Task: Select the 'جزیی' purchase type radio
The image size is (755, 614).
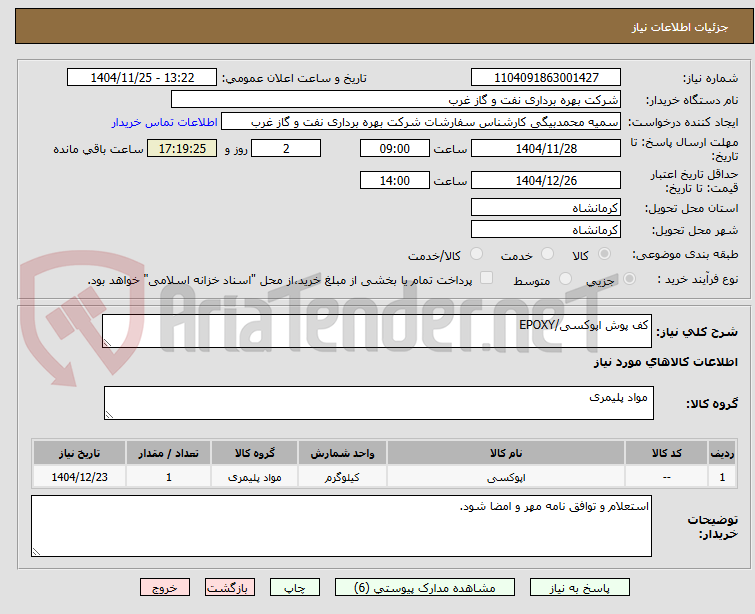Action: click(629, 279)
